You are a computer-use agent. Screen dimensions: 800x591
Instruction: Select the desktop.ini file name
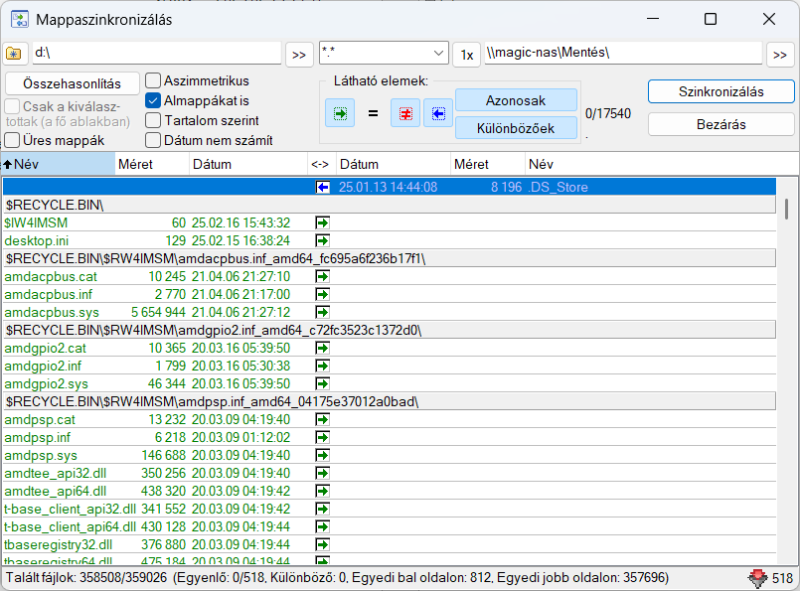(37, 240)
